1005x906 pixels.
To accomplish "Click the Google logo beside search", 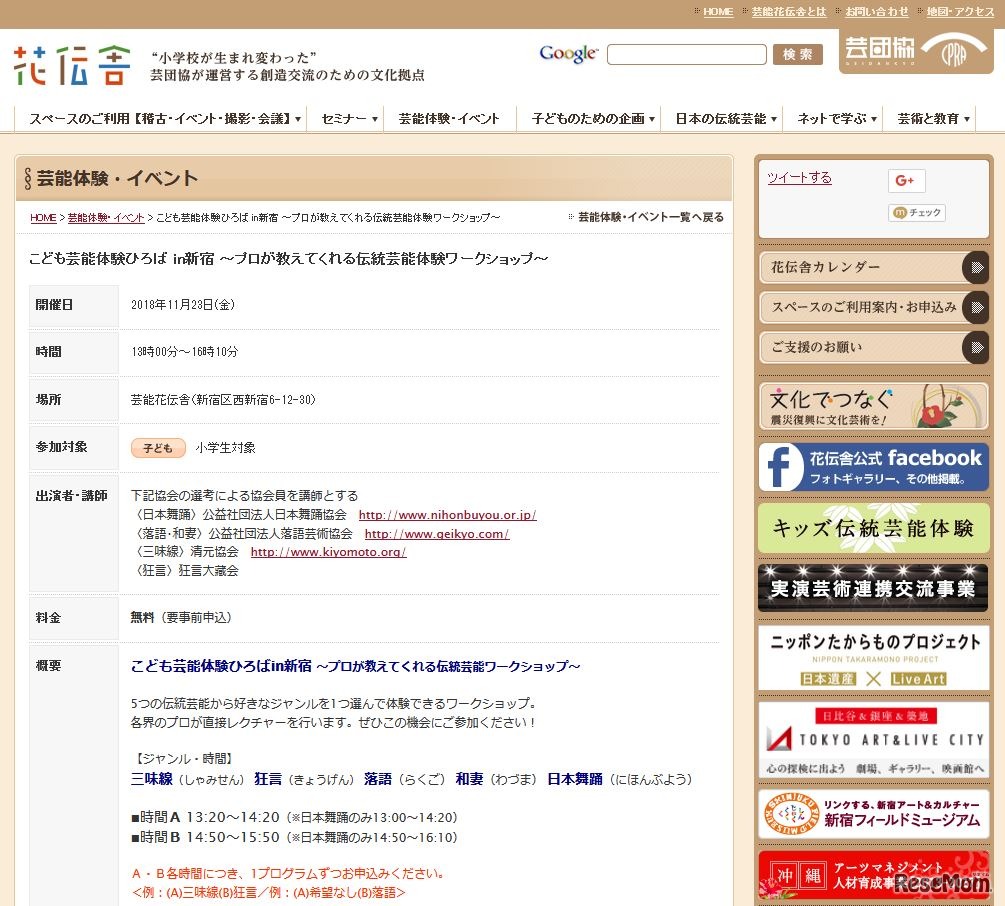I will [569, 54].
